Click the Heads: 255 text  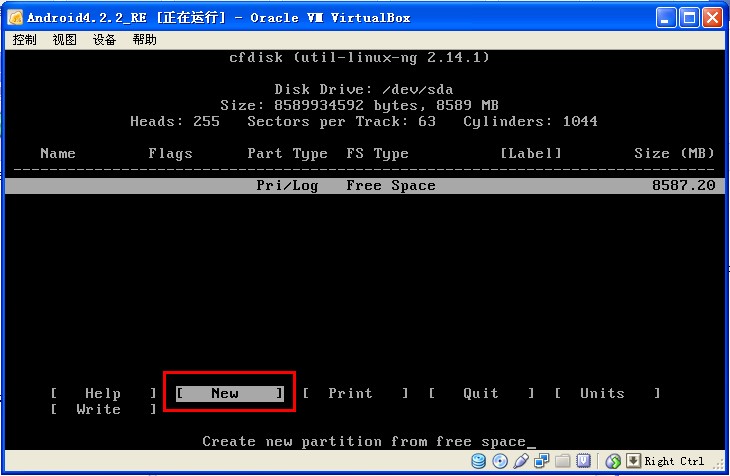175,122
